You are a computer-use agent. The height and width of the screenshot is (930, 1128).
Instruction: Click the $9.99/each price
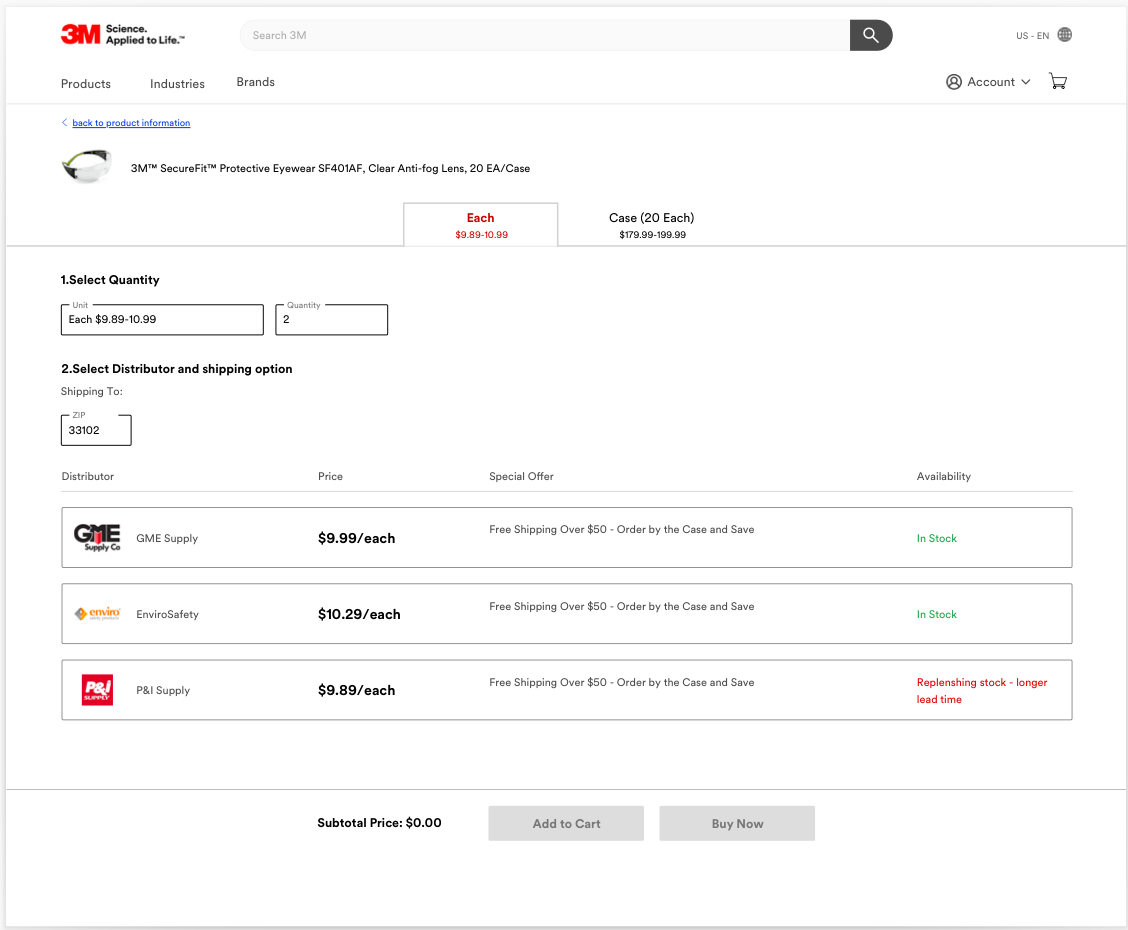click(x=356, y=538)
